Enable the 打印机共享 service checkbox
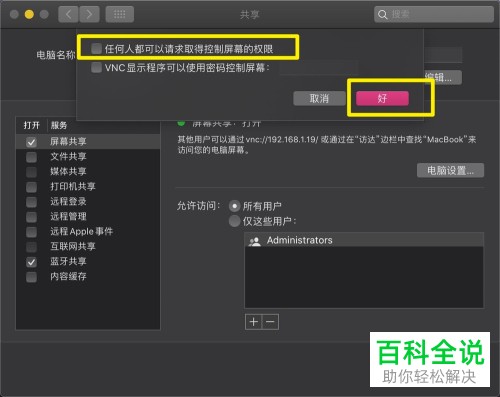Screen dimensions: 500x397 31,187
